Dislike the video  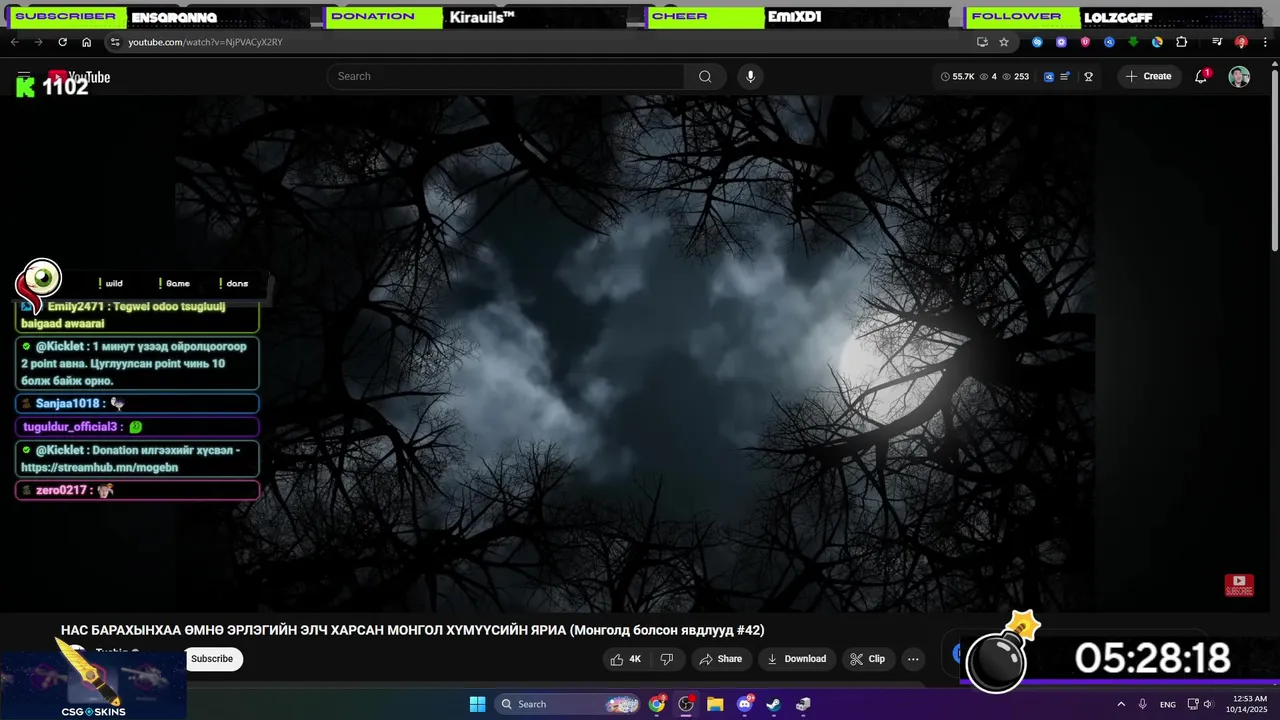pos(667,659)
